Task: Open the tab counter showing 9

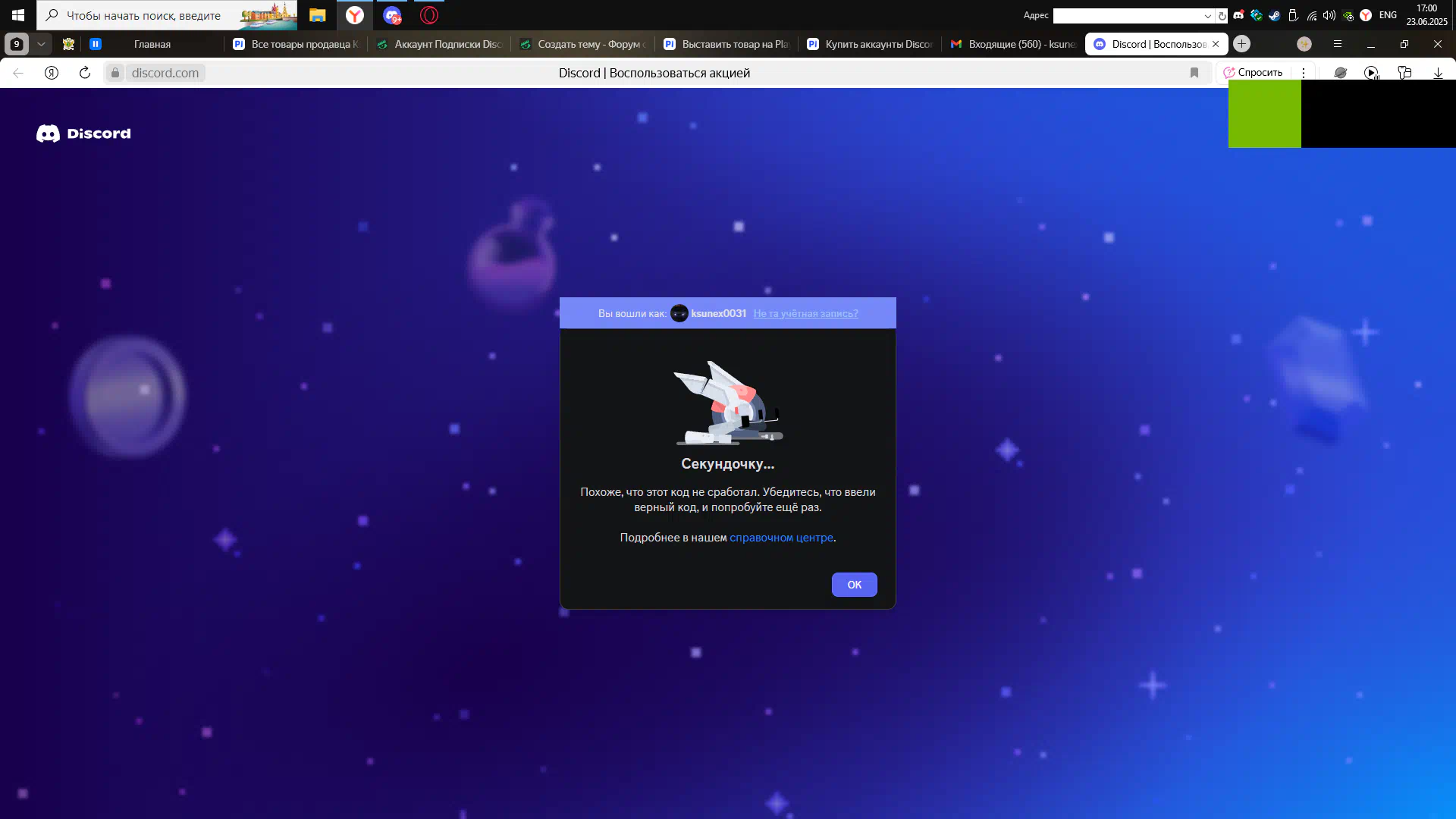Action: [17, 44]
